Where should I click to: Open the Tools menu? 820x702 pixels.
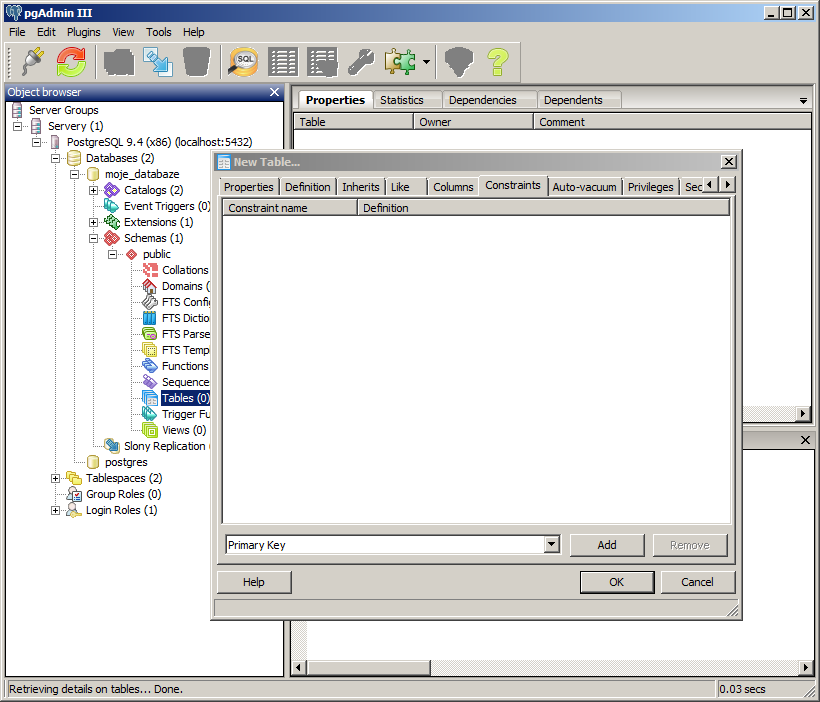[x=158, y=32]
